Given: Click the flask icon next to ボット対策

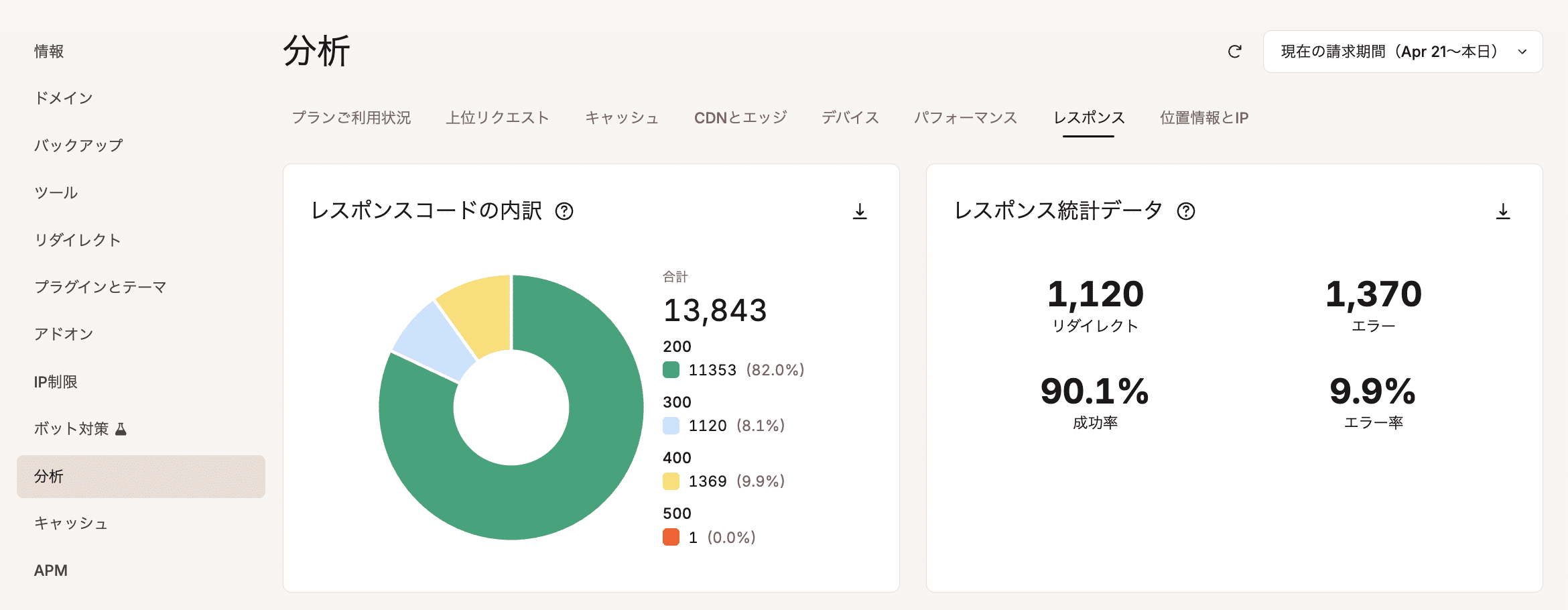Looking at the screenshot, I should (x=121, y=429).
